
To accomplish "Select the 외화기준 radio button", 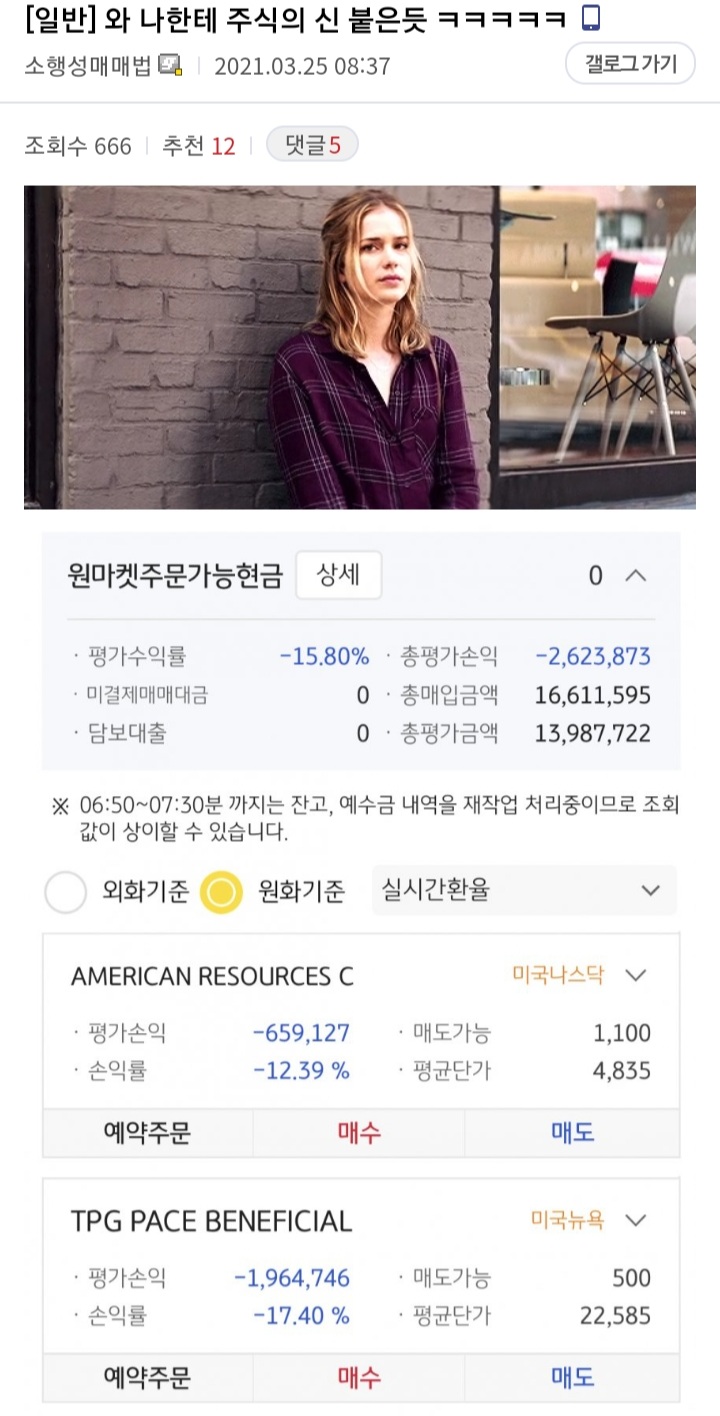I will pyautogui.click(x=66, y=892).
